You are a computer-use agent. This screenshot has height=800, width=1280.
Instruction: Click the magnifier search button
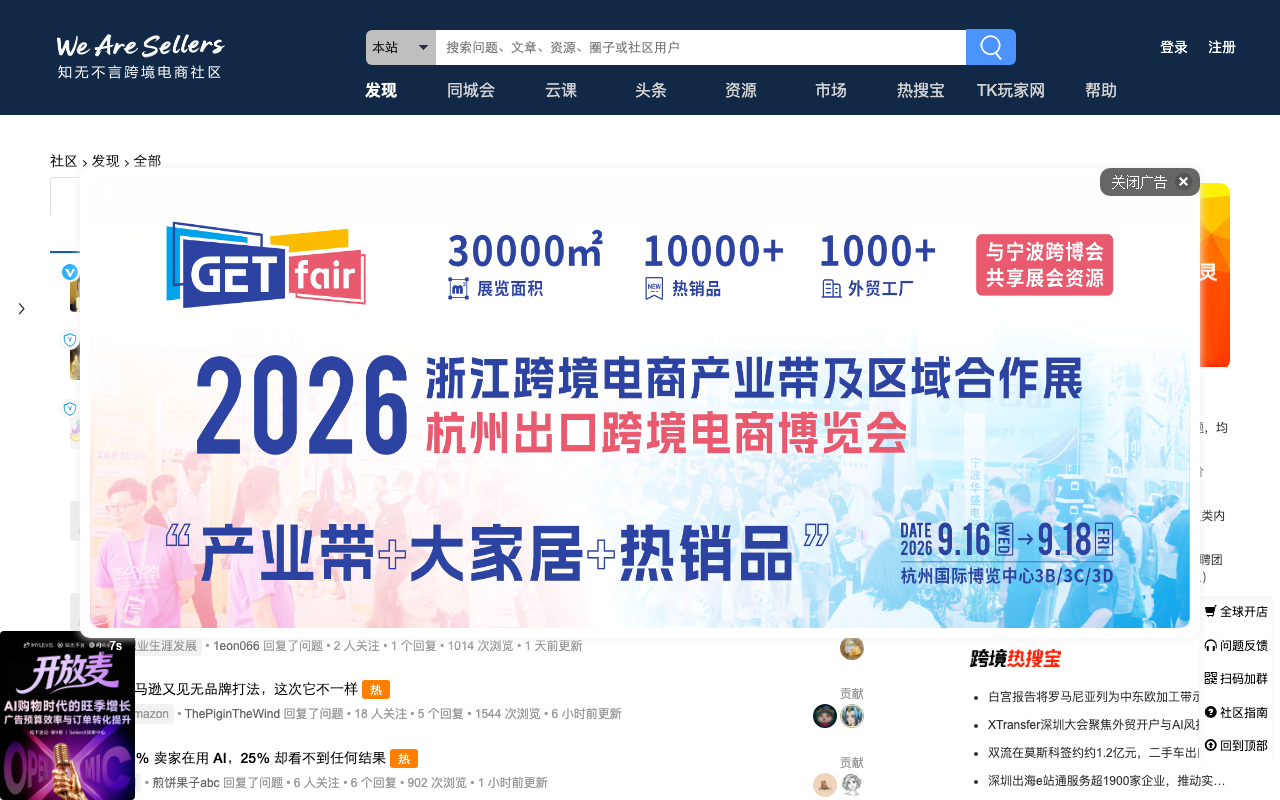tap(991, 47)
